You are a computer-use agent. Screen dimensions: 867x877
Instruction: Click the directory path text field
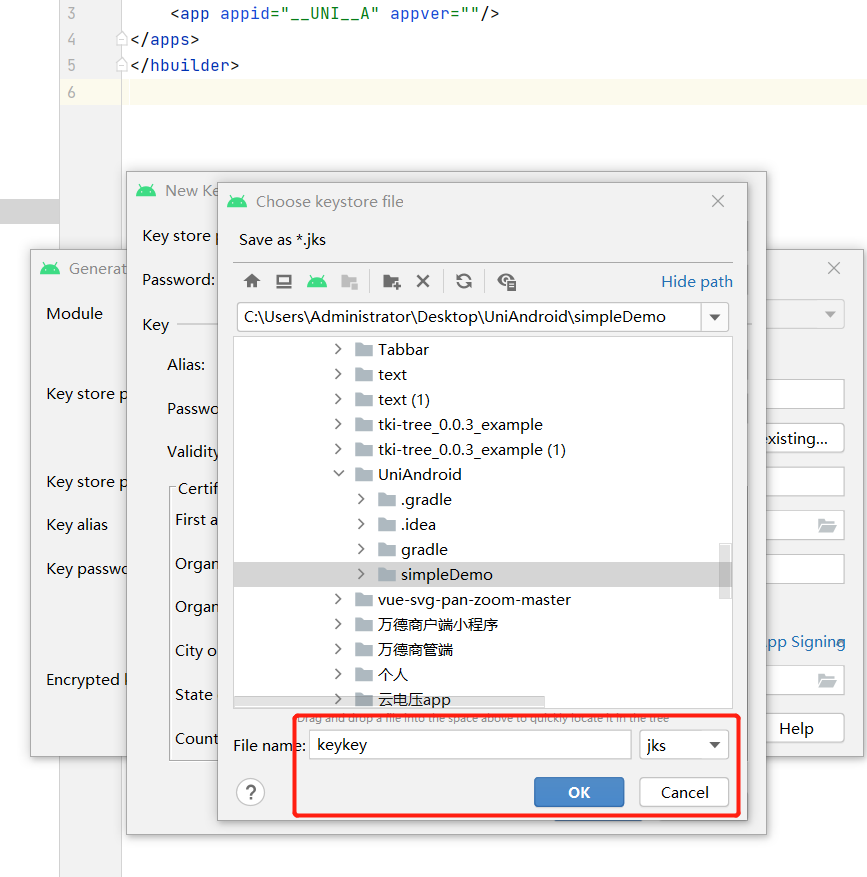469,317
